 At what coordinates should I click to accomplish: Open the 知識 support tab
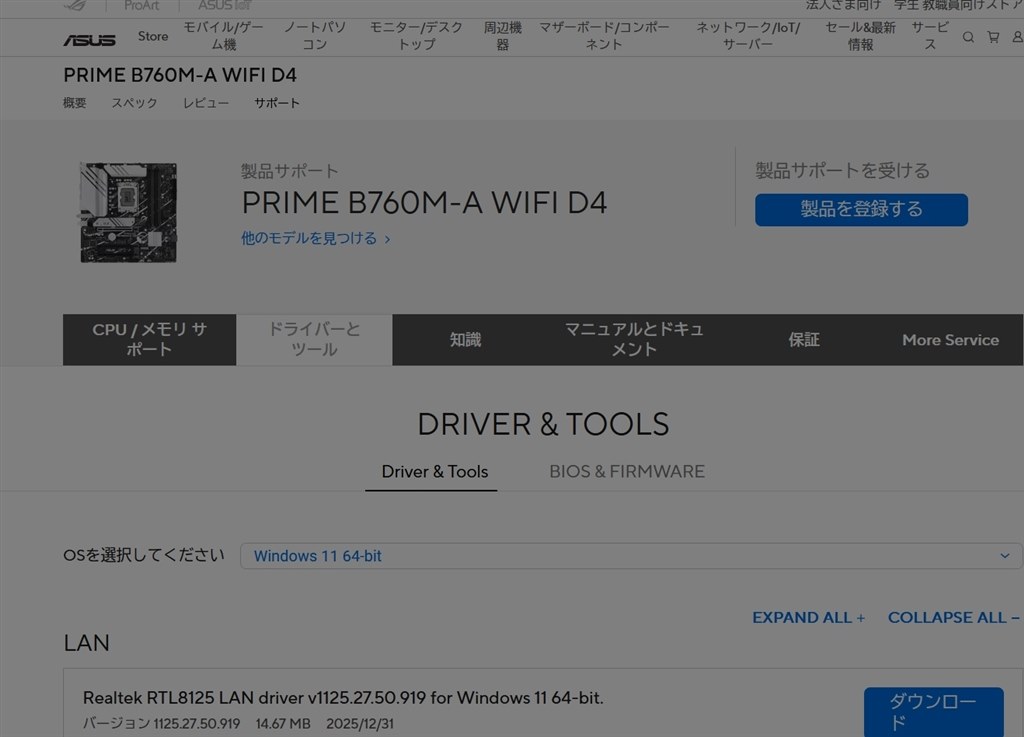pos(465,340)
